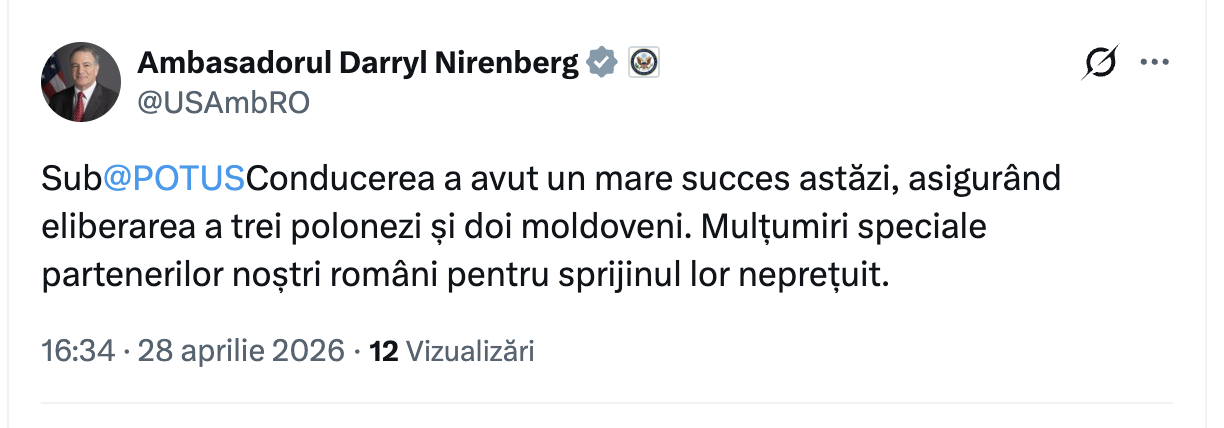The image size is (1224, 428).
Task: Click the word "Sub" starting the post
Action: (x=72, y=180)
